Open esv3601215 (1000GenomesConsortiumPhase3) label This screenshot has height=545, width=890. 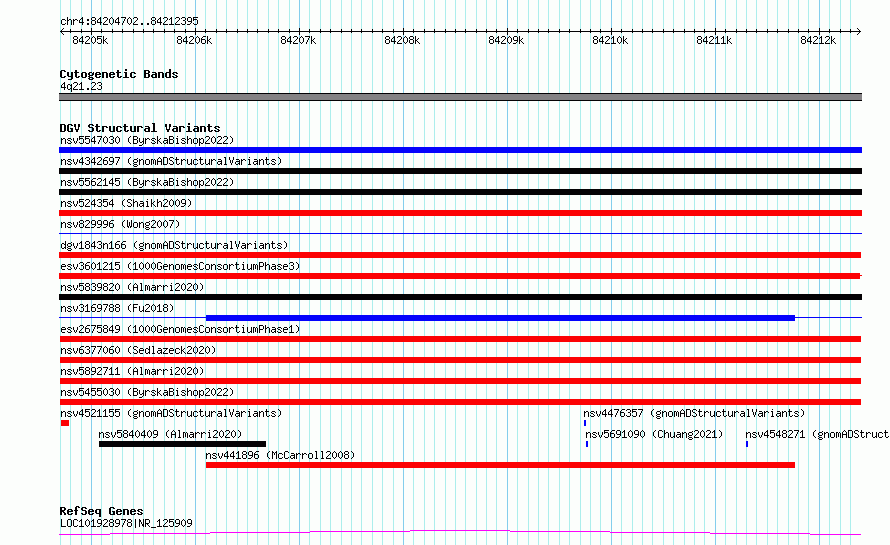(180, 266)
